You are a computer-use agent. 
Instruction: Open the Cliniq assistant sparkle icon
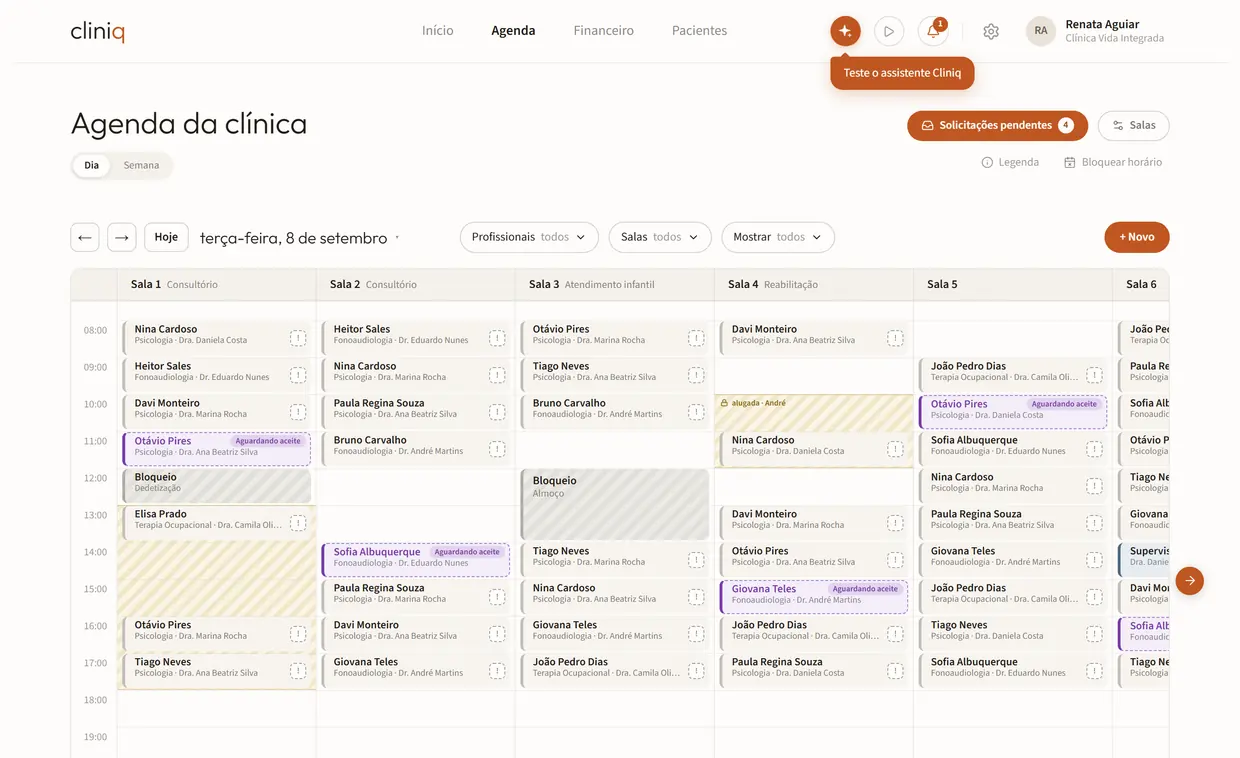(x=845, y=31)
